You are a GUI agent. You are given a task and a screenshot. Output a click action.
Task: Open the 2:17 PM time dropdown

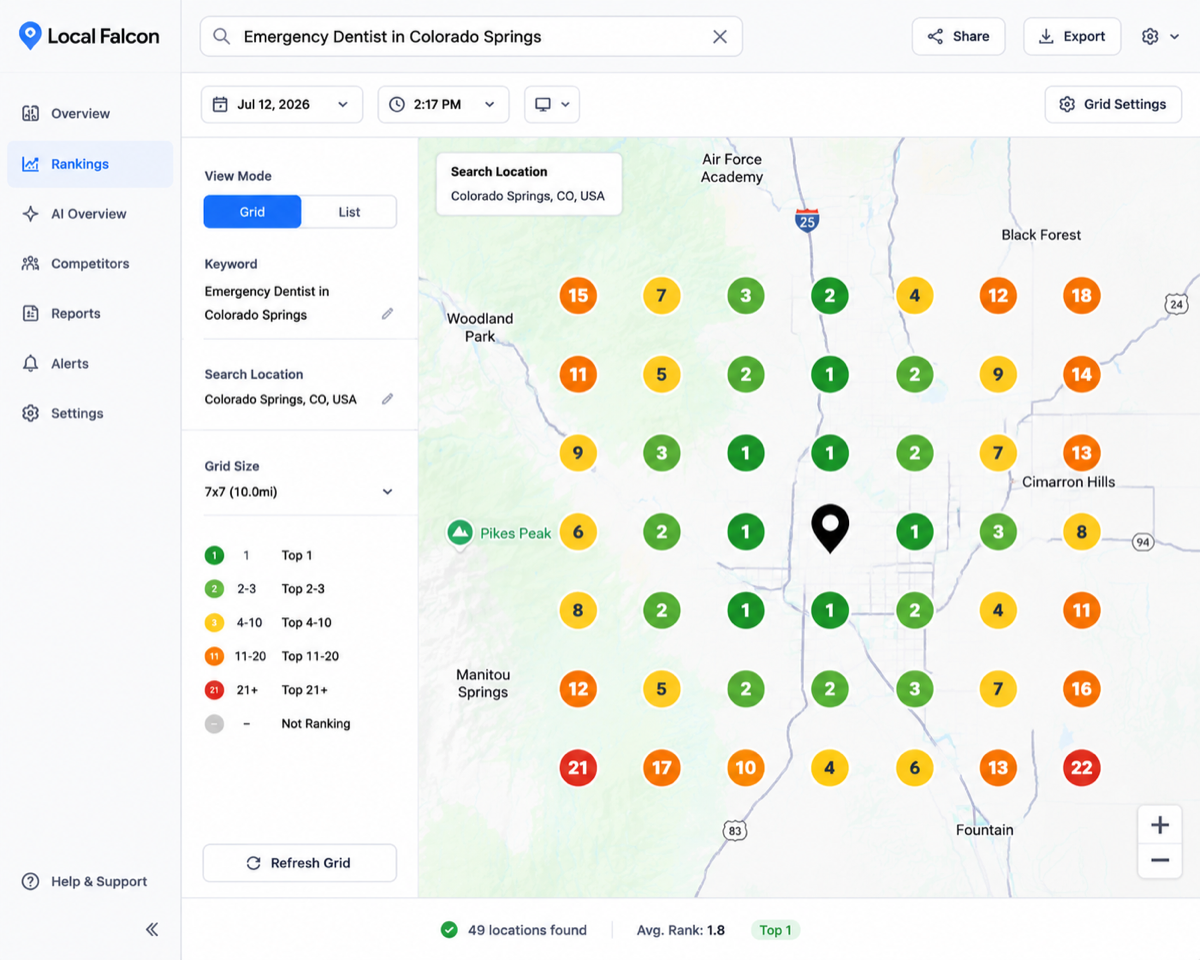pos(443,104)
